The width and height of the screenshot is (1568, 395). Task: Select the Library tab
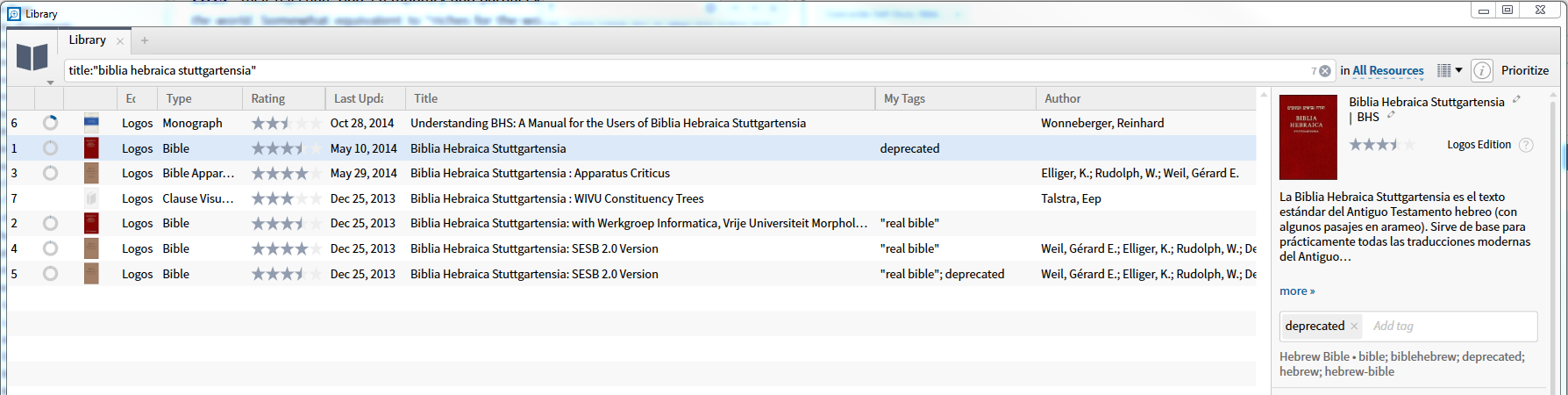tap(88, 40)
